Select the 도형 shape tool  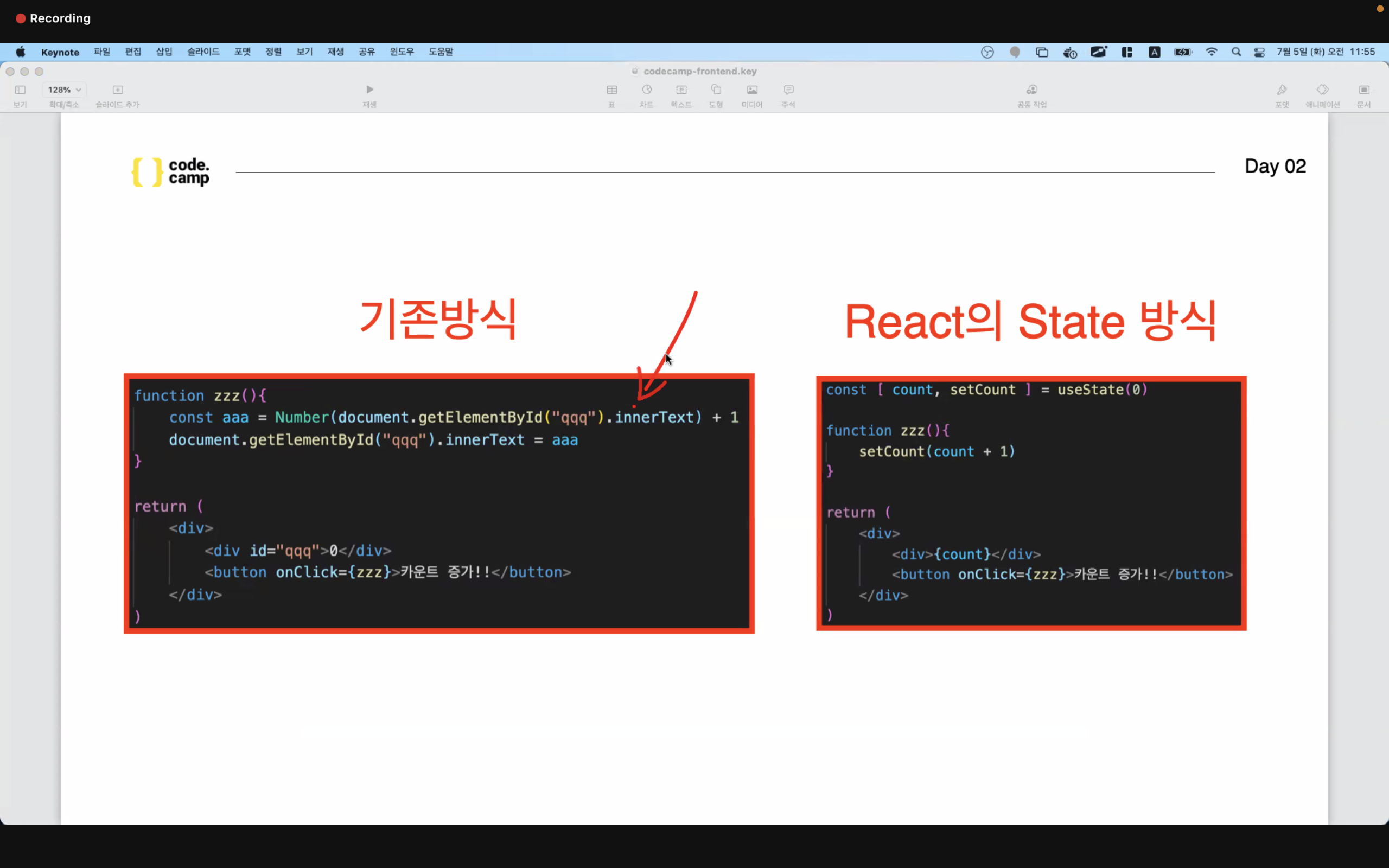click(x=715, y=95)
